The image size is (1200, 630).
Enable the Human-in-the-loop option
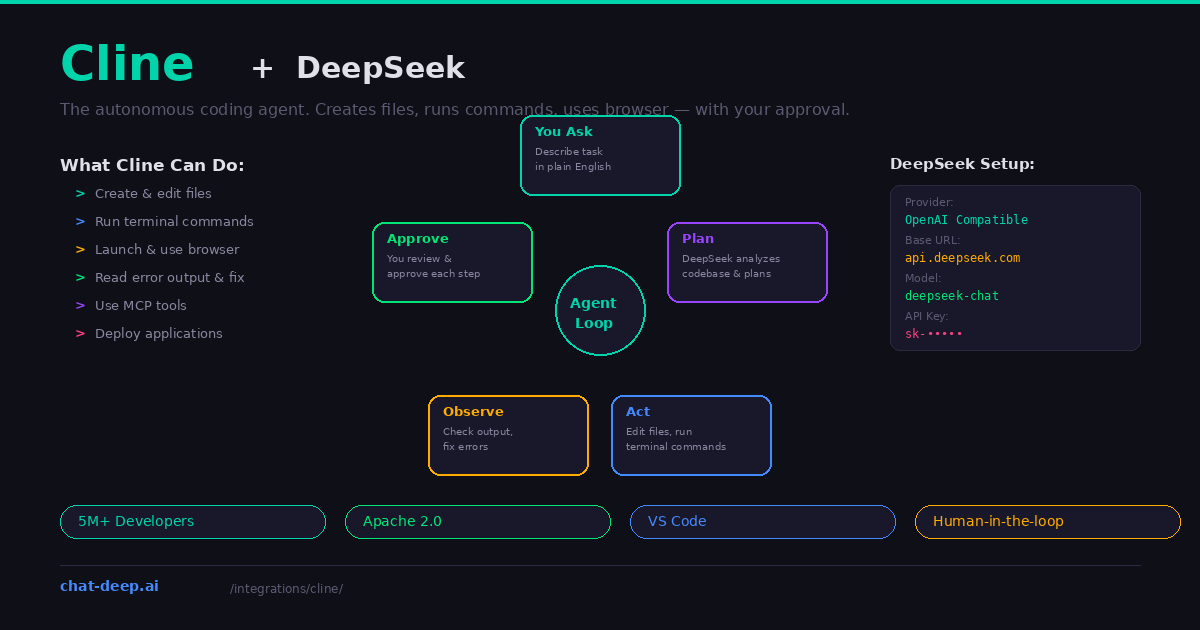(1047, 521)
